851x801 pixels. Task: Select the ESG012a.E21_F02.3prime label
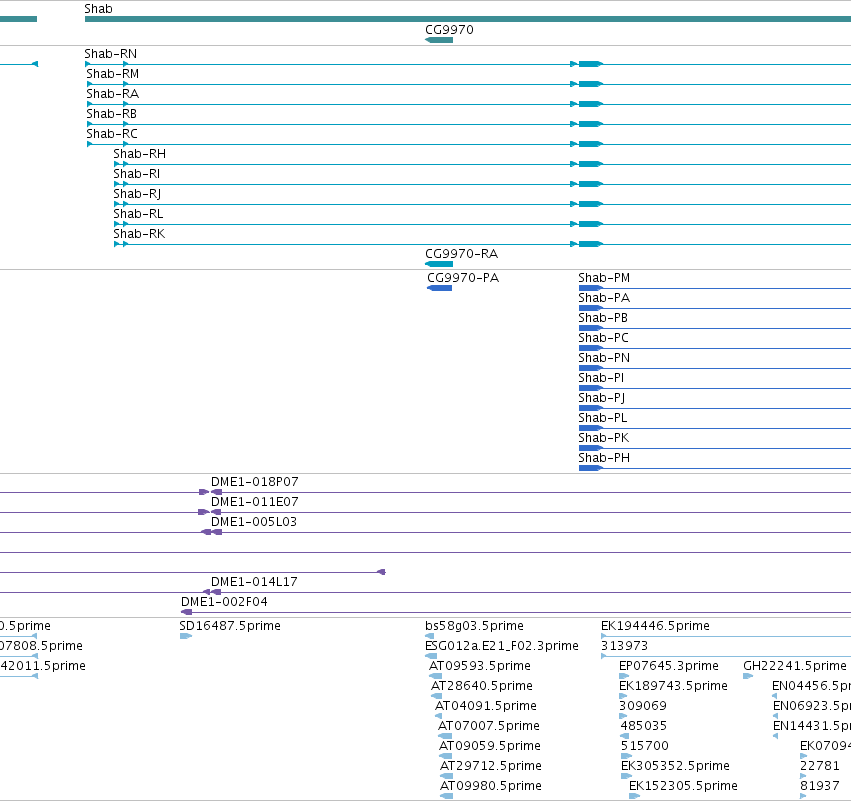[x=502, y=646]
